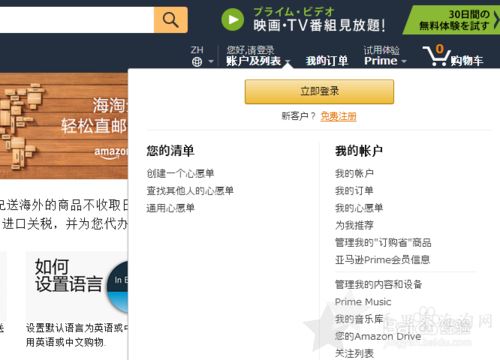This screenshot has height=360, width=500.
Task: Open 我的订单 link in account column
Action: tap(354, 191)
